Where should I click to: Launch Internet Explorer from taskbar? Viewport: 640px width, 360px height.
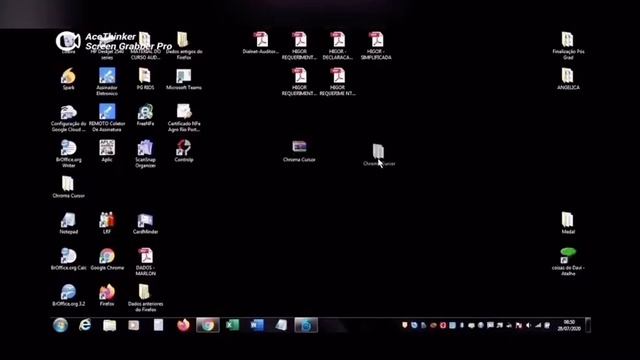coord(85,325)
